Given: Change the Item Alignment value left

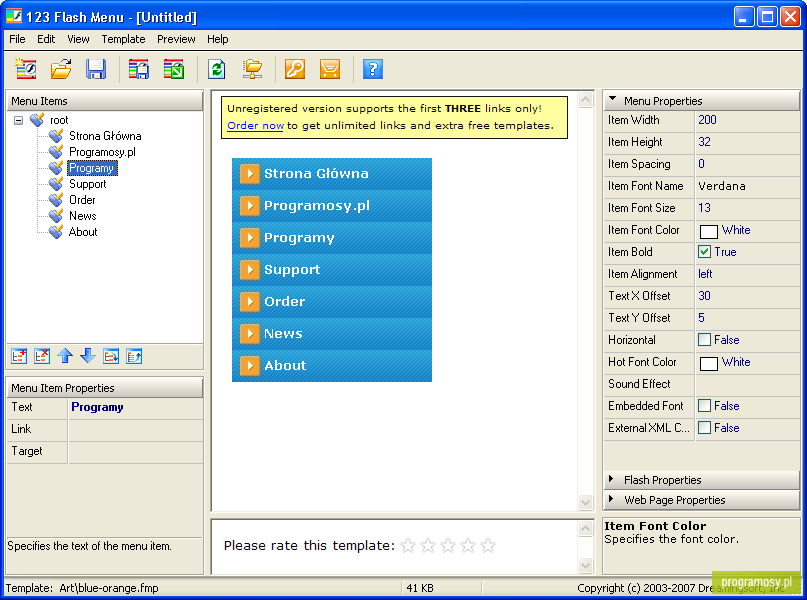Looking at the screenshot, I should click(x=747, y=274).
